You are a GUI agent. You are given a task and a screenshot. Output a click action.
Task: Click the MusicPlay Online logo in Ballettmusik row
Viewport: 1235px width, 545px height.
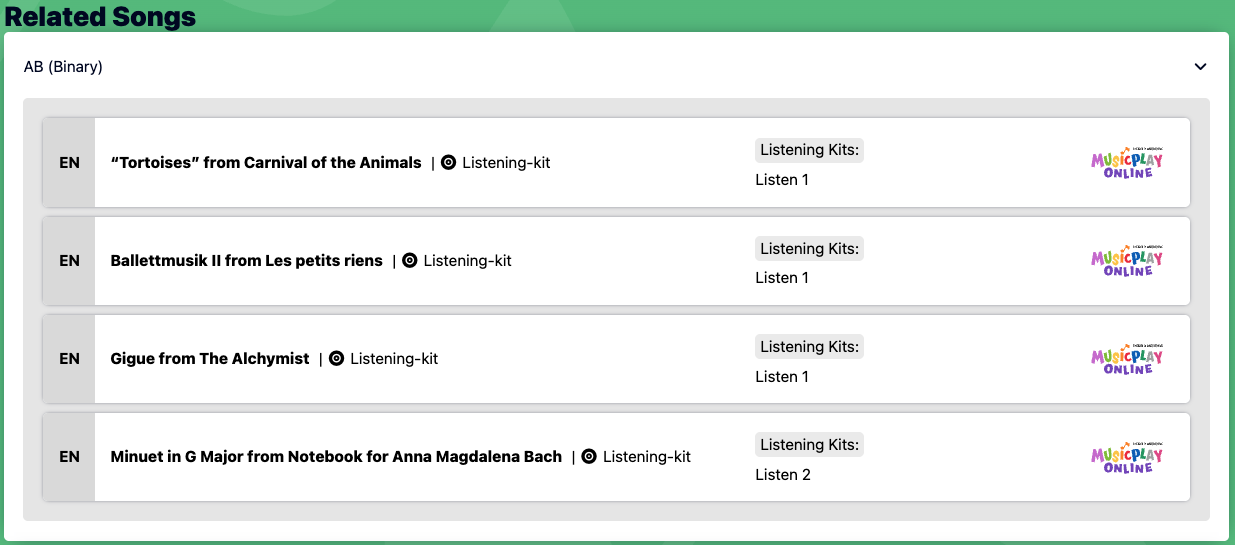tap(1127, 260)
